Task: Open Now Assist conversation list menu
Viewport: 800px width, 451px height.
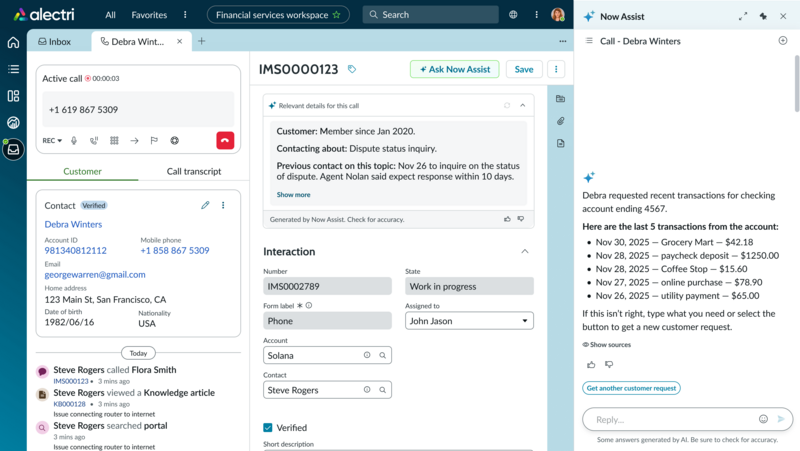Action: pyautogui.click(x=589, y=41)
